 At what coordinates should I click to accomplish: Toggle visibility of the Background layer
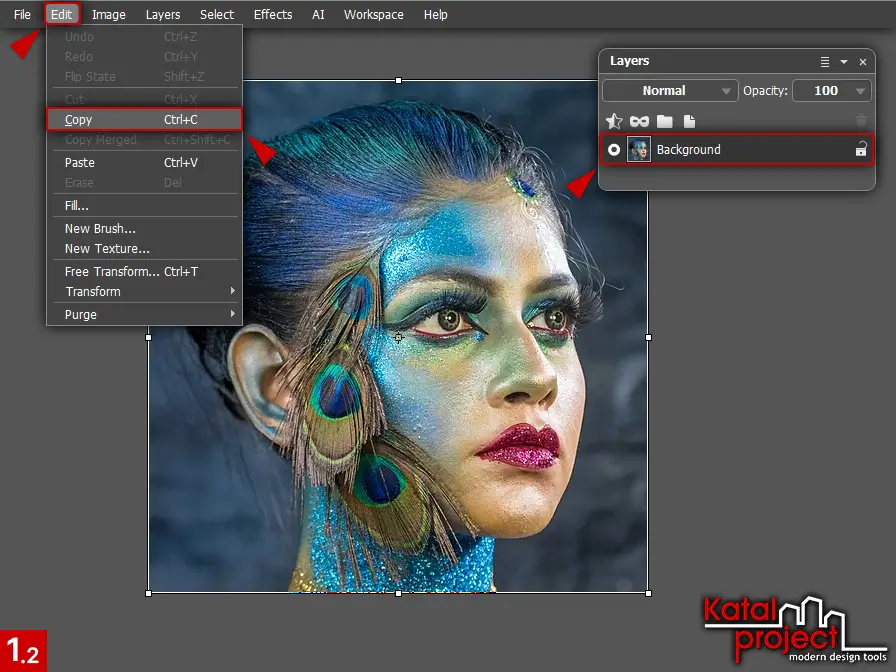614,150
